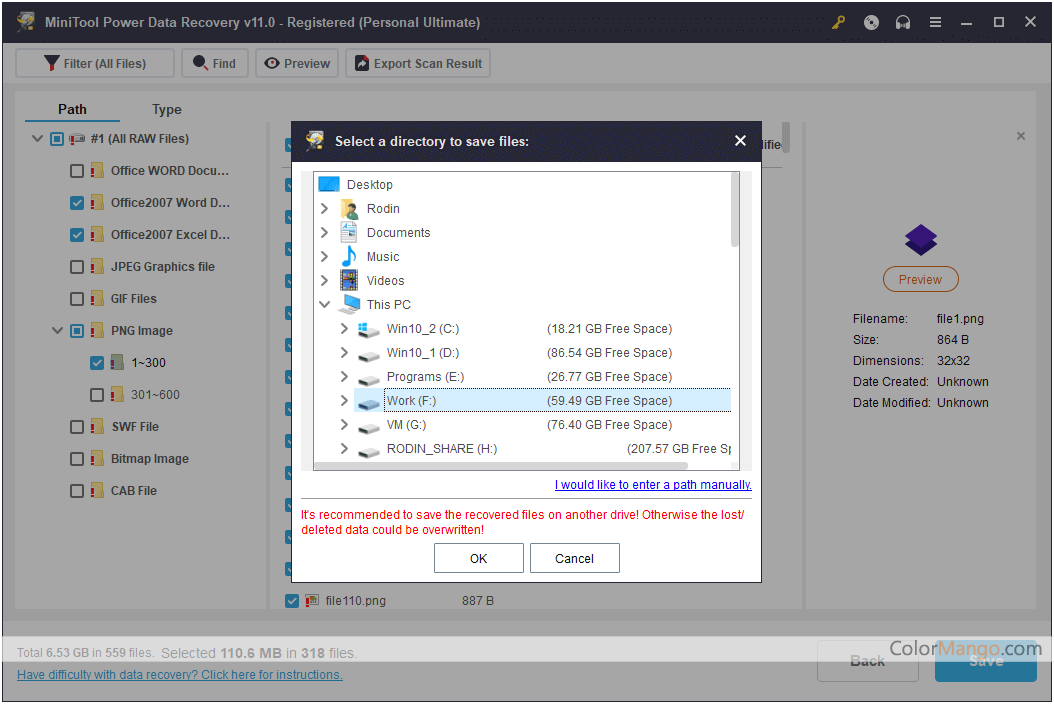This screenshot has width=1054, height=705.
Task: Click the OK button in the dialog
Action: (478, 558)
